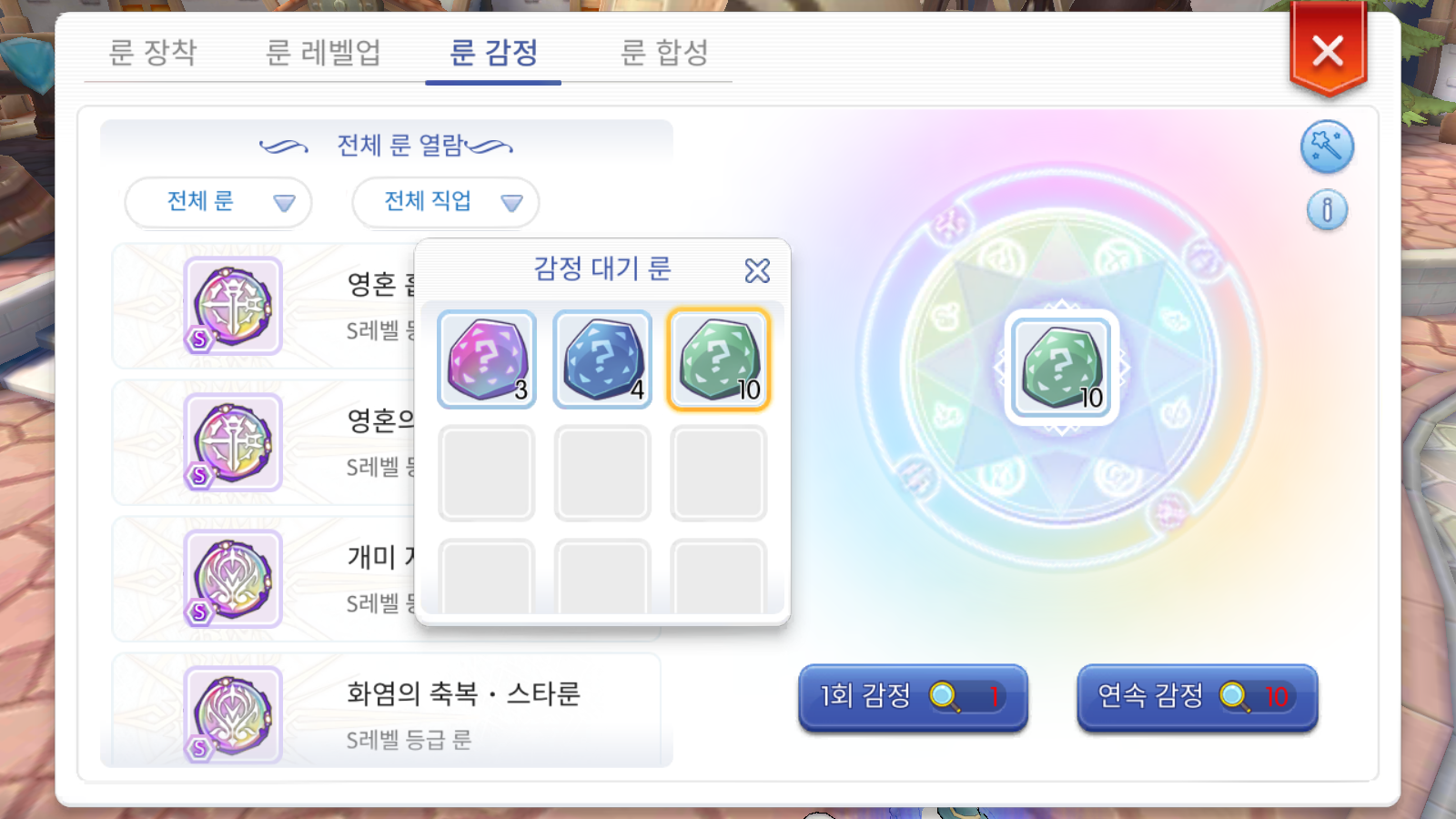Select the 룬 감정 tab
1456x819 pixels.
coord(493,52)
